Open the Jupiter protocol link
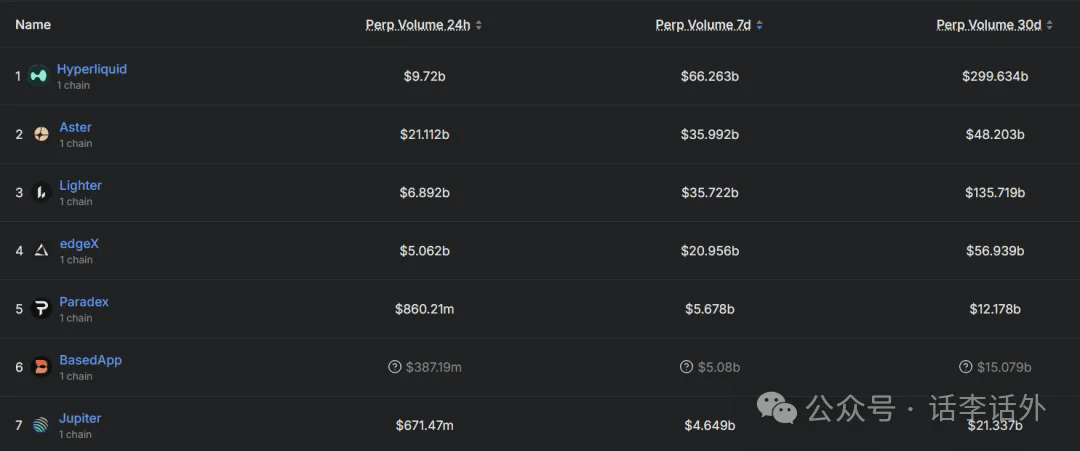This screenshot has height=451, width=1080. tap(80, 419)
